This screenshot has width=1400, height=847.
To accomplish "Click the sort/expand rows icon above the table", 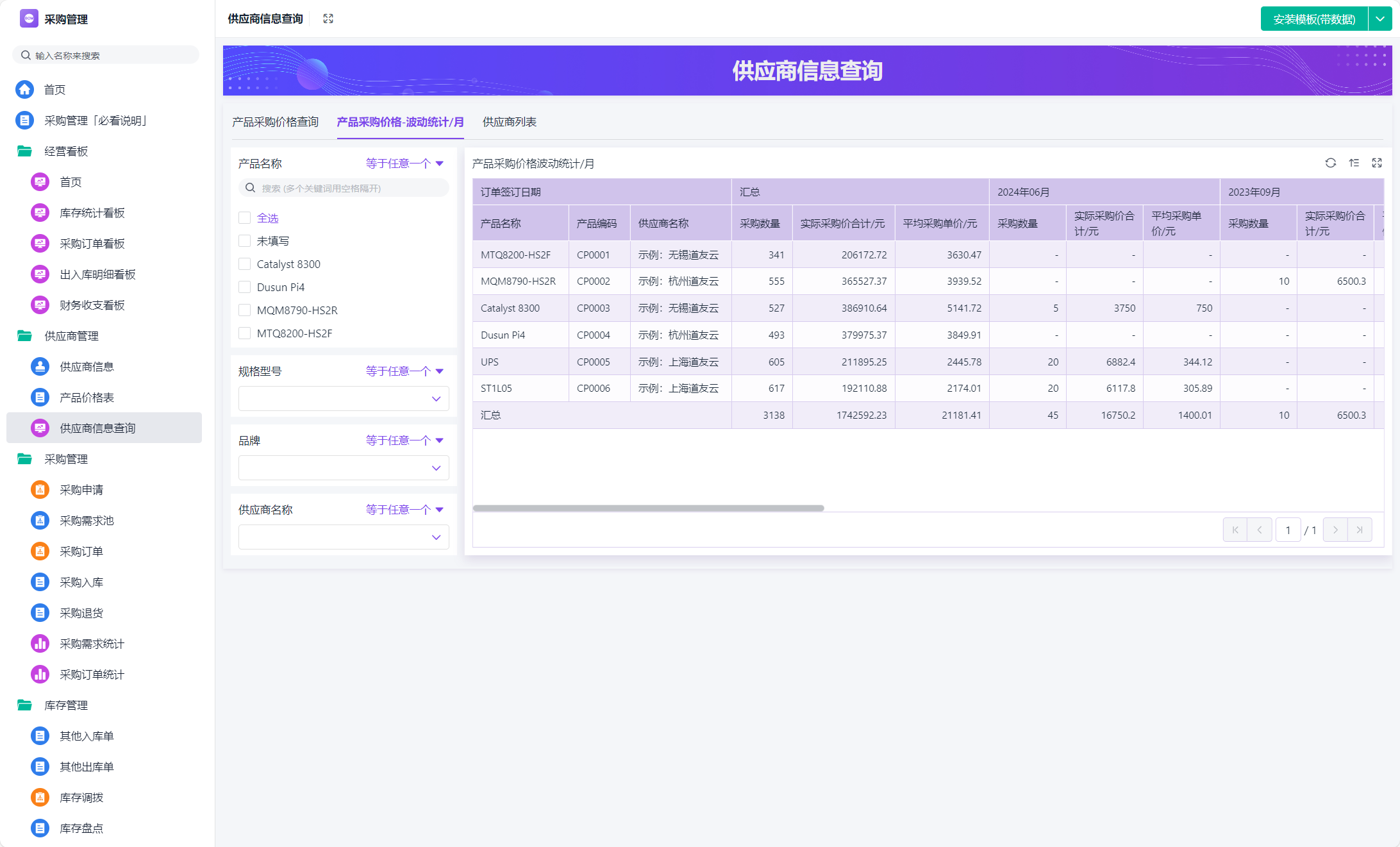I will (x=1354, y=163).
